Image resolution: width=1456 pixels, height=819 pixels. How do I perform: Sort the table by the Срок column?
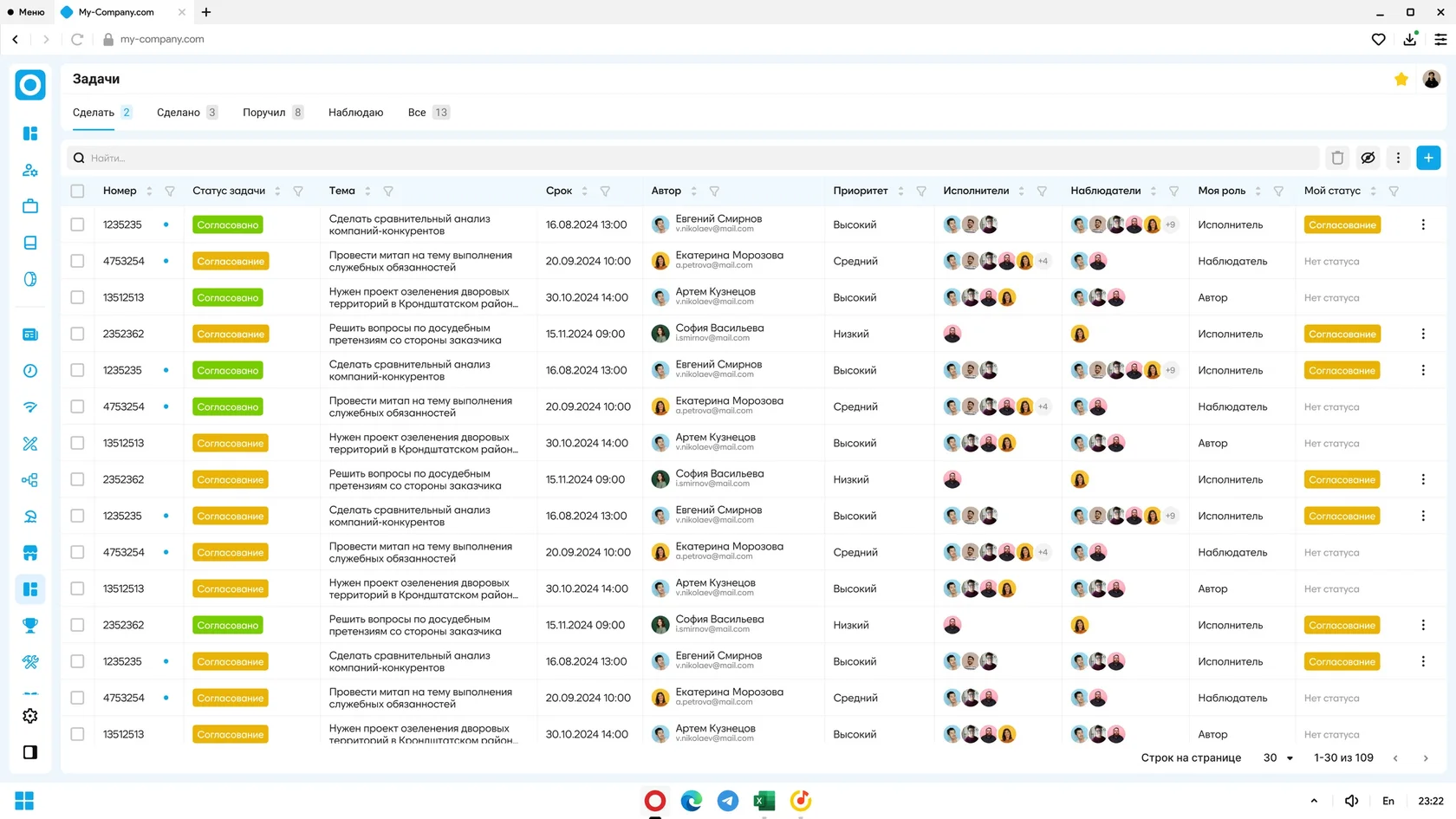pos(584,191)
